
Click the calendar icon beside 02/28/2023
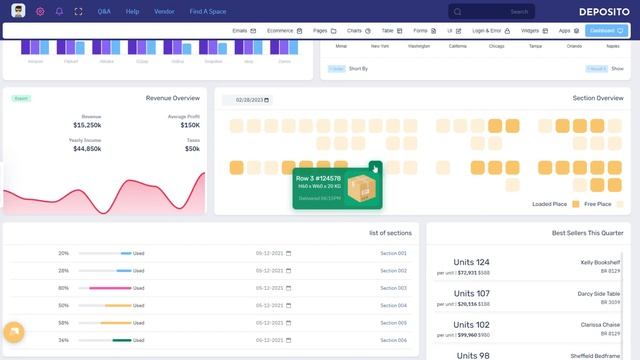(267, 100)
